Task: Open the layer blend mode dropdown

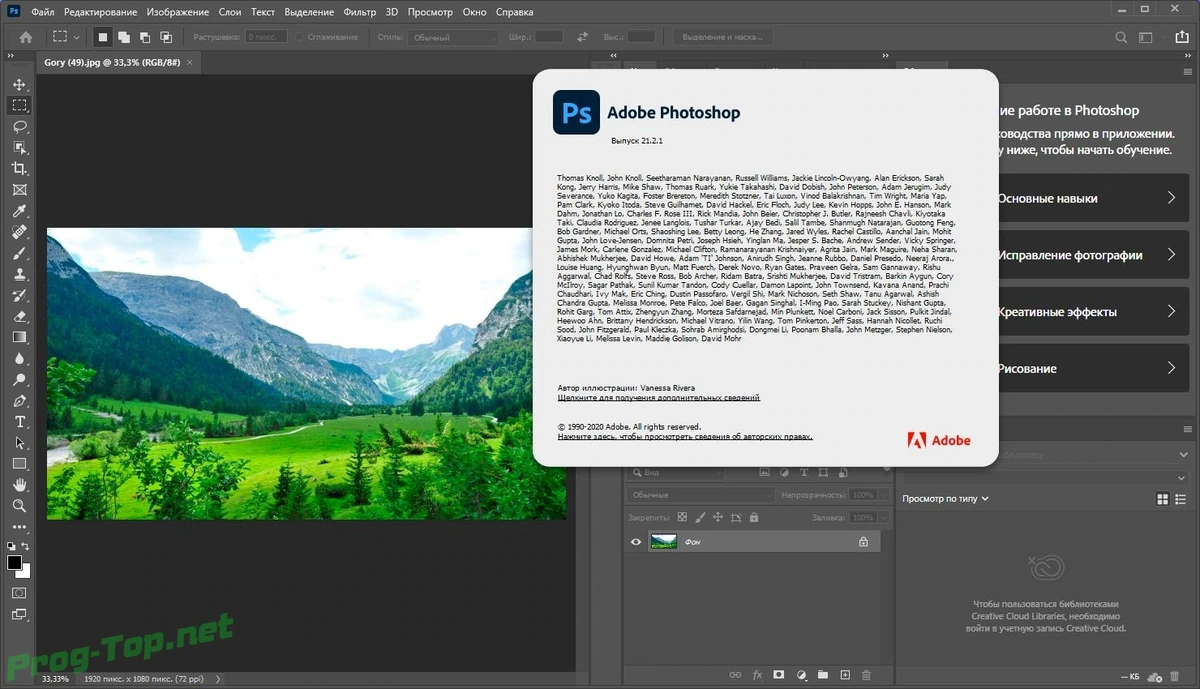Action: pyautogui.click(x=701, y=495)
